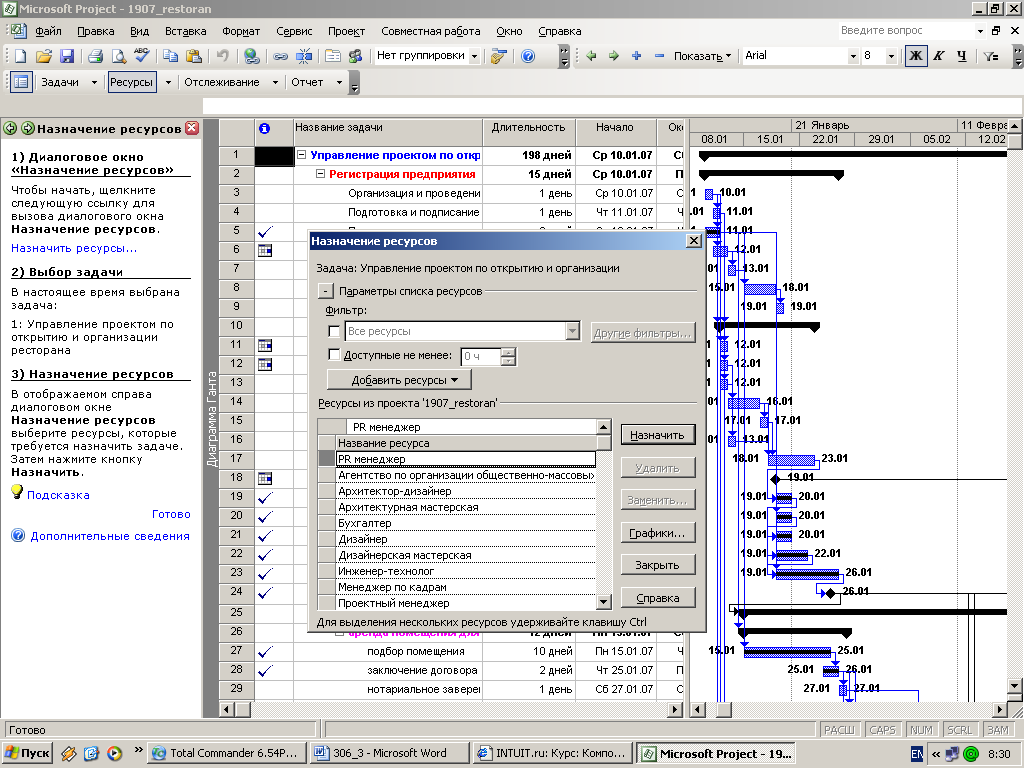Open Task Information icon
The width and height of the screenshot is (1024, 768).
[332, 56]
